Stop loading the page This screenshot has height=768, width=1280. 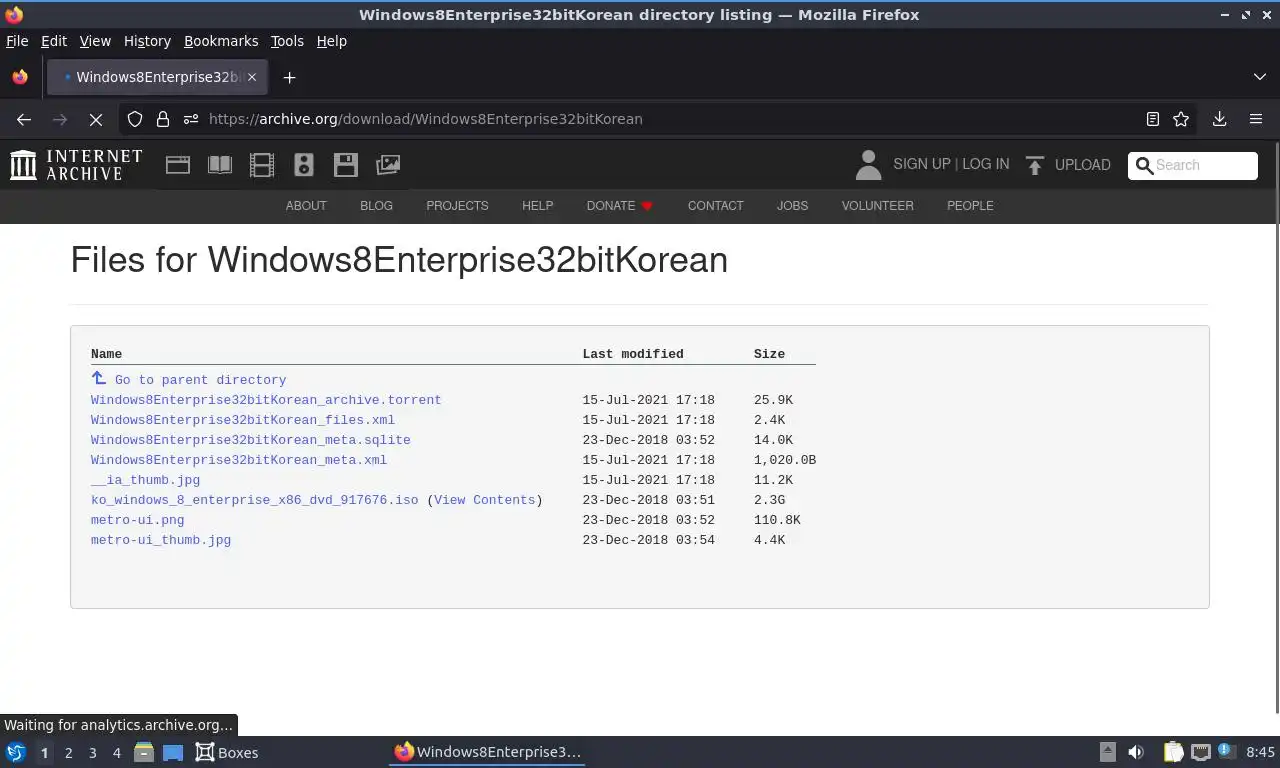[x=96, y=119]
